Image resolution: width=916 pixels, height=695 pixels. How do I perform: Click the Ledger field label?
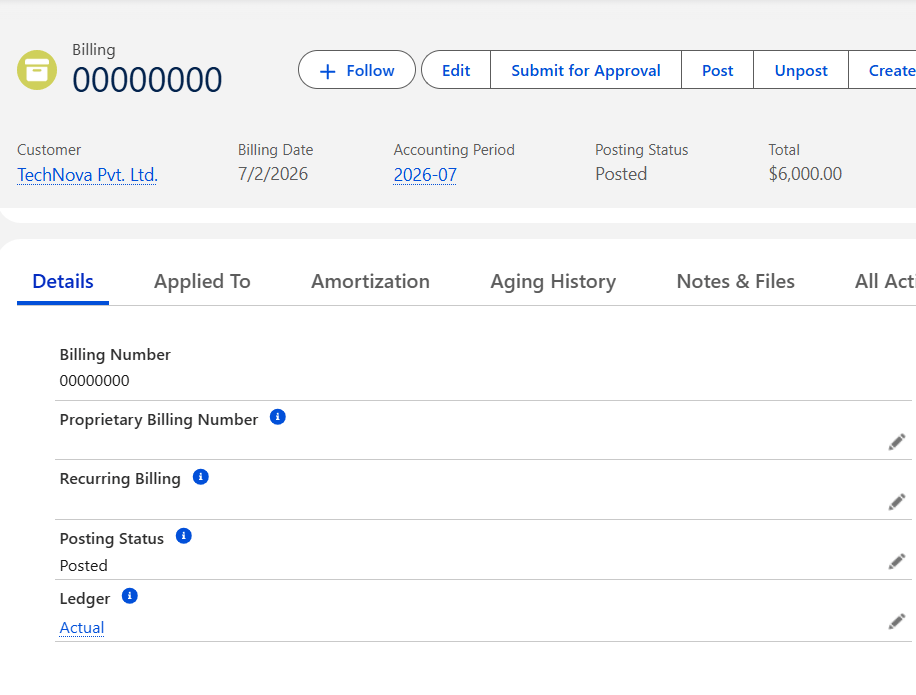click(85, 599)
